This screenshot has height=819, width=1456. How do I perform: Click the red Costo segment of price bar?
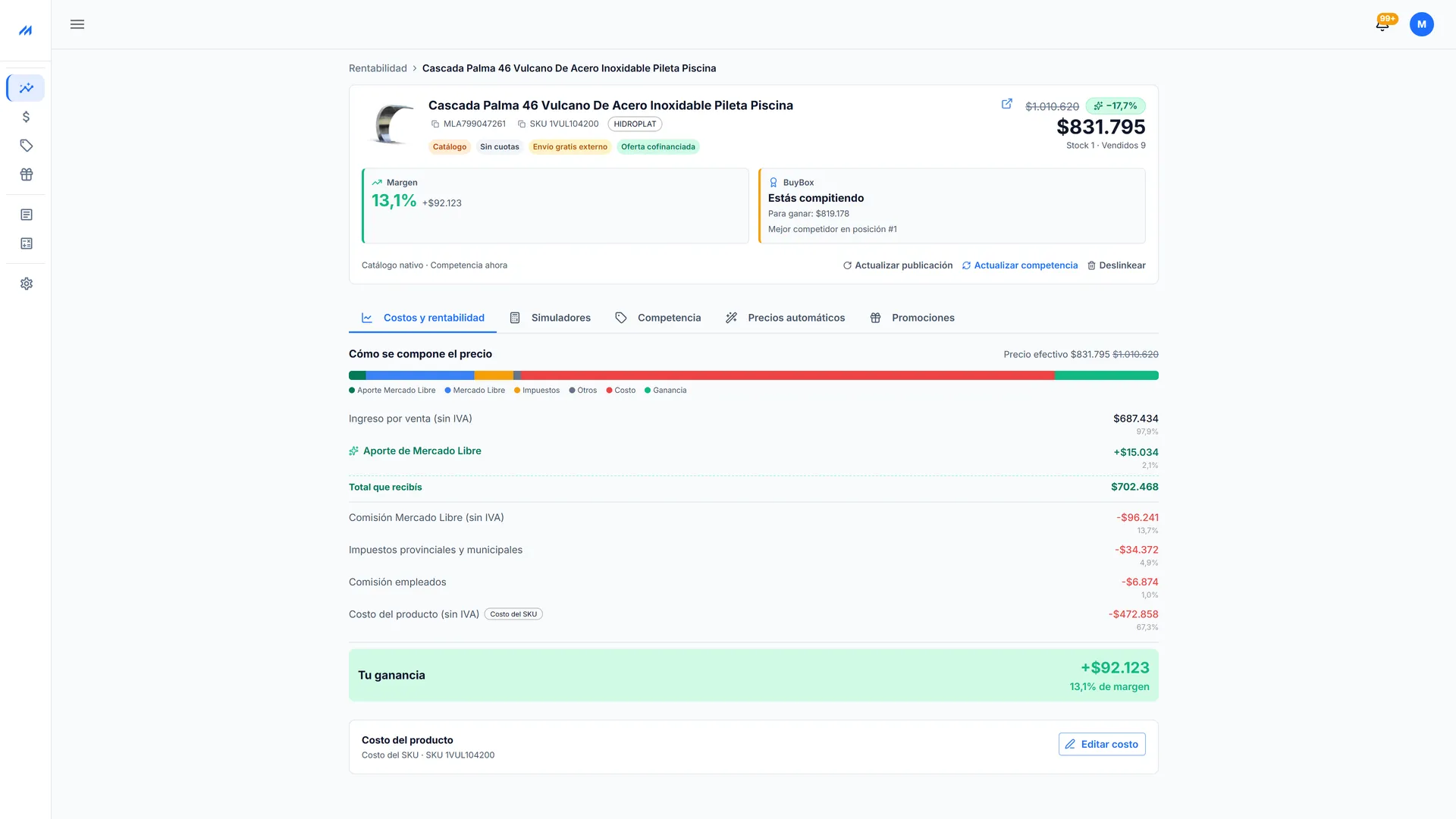(787, 375)
